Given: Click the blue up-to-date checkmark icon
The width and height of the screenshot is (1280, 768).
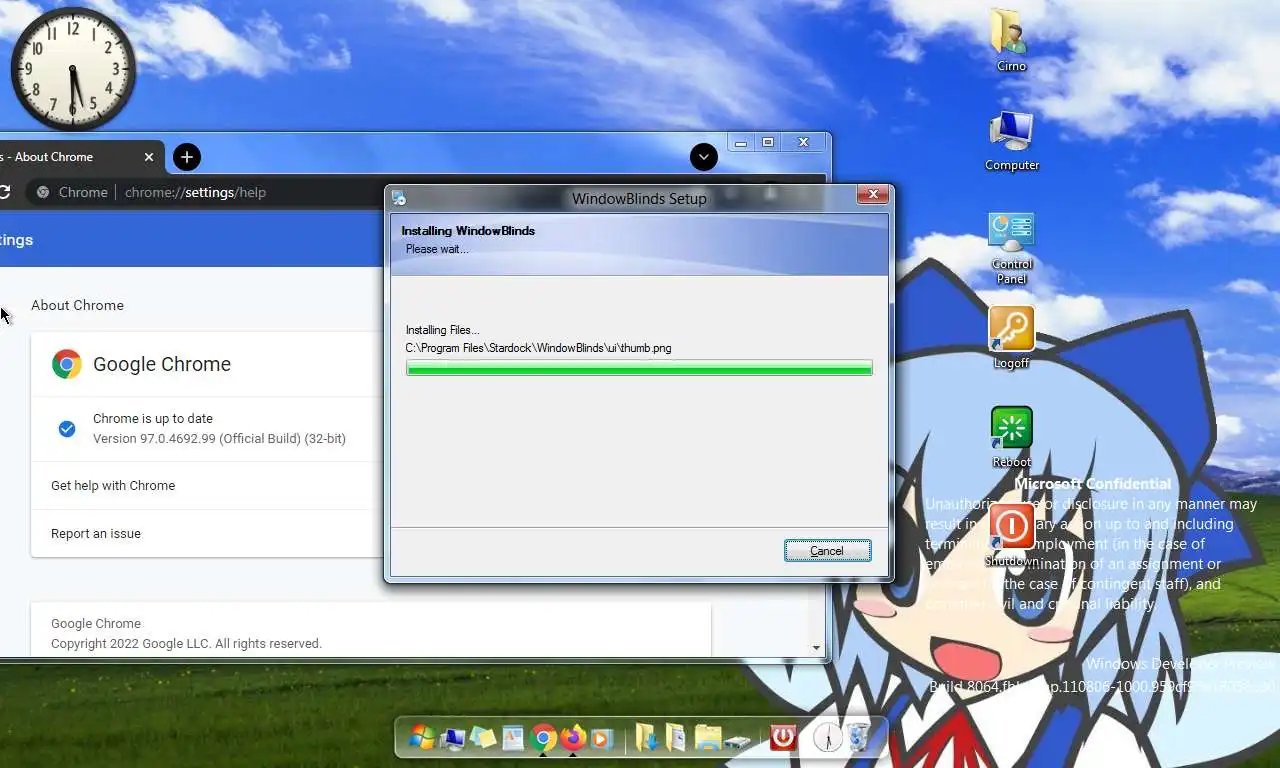Looking at the screenshot, I should click(x=67, y=428).
